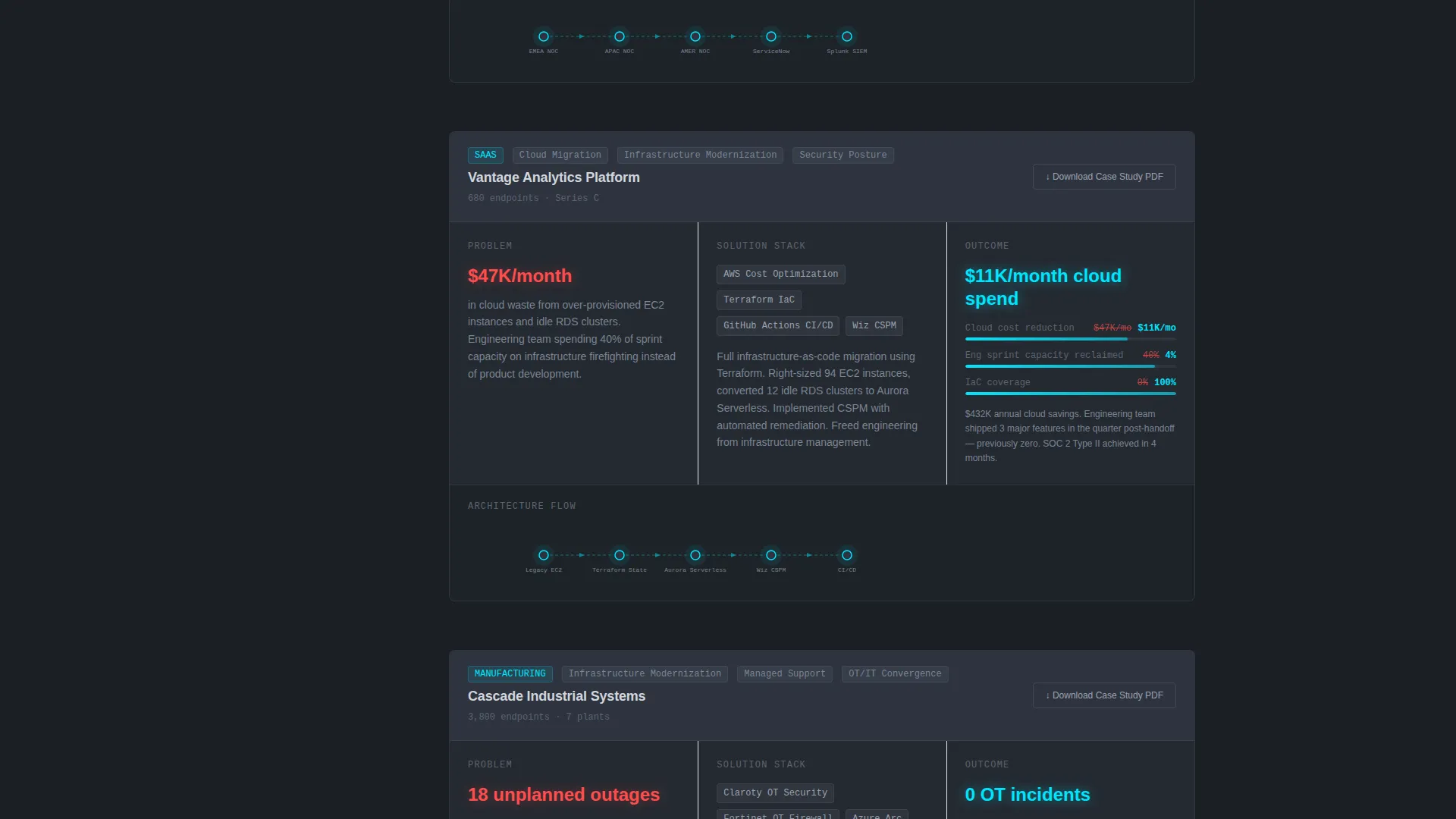Image resolution: width=1456 pixels, height=819 pixels.
Task: Select the CI/CD architecture node
Action: 847,555
